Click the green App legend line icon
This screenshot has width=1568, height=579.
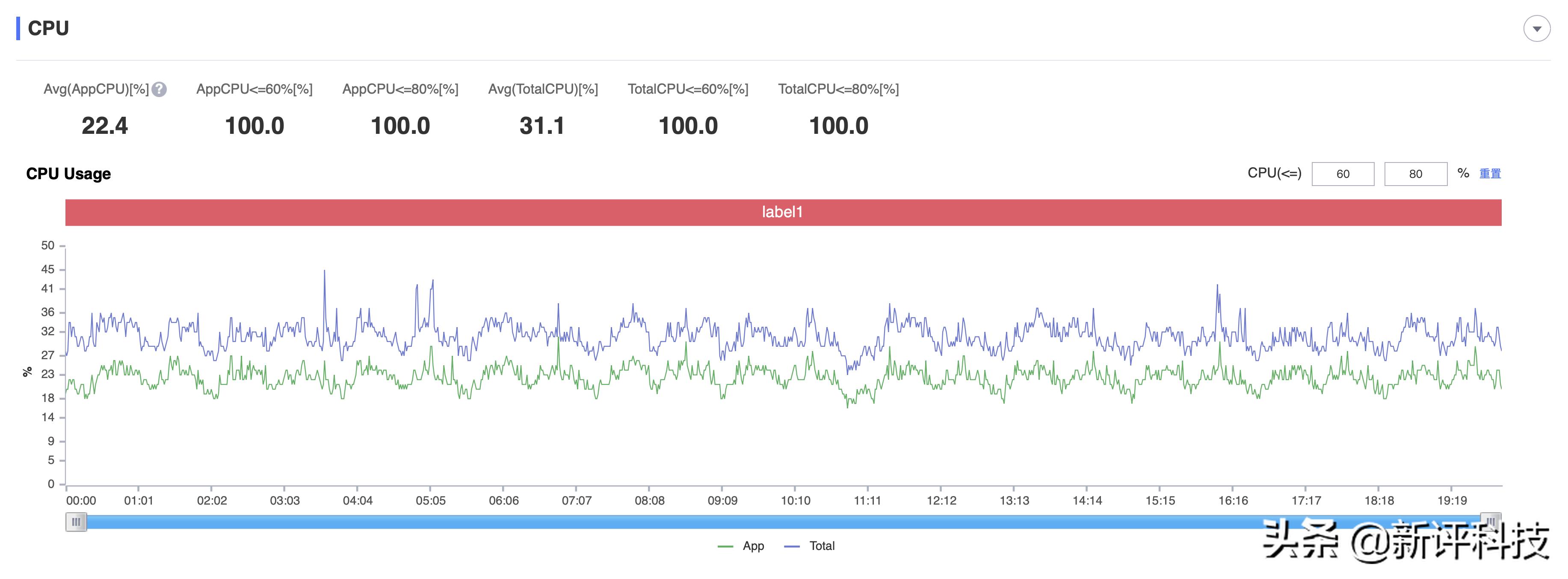(725, 546)
